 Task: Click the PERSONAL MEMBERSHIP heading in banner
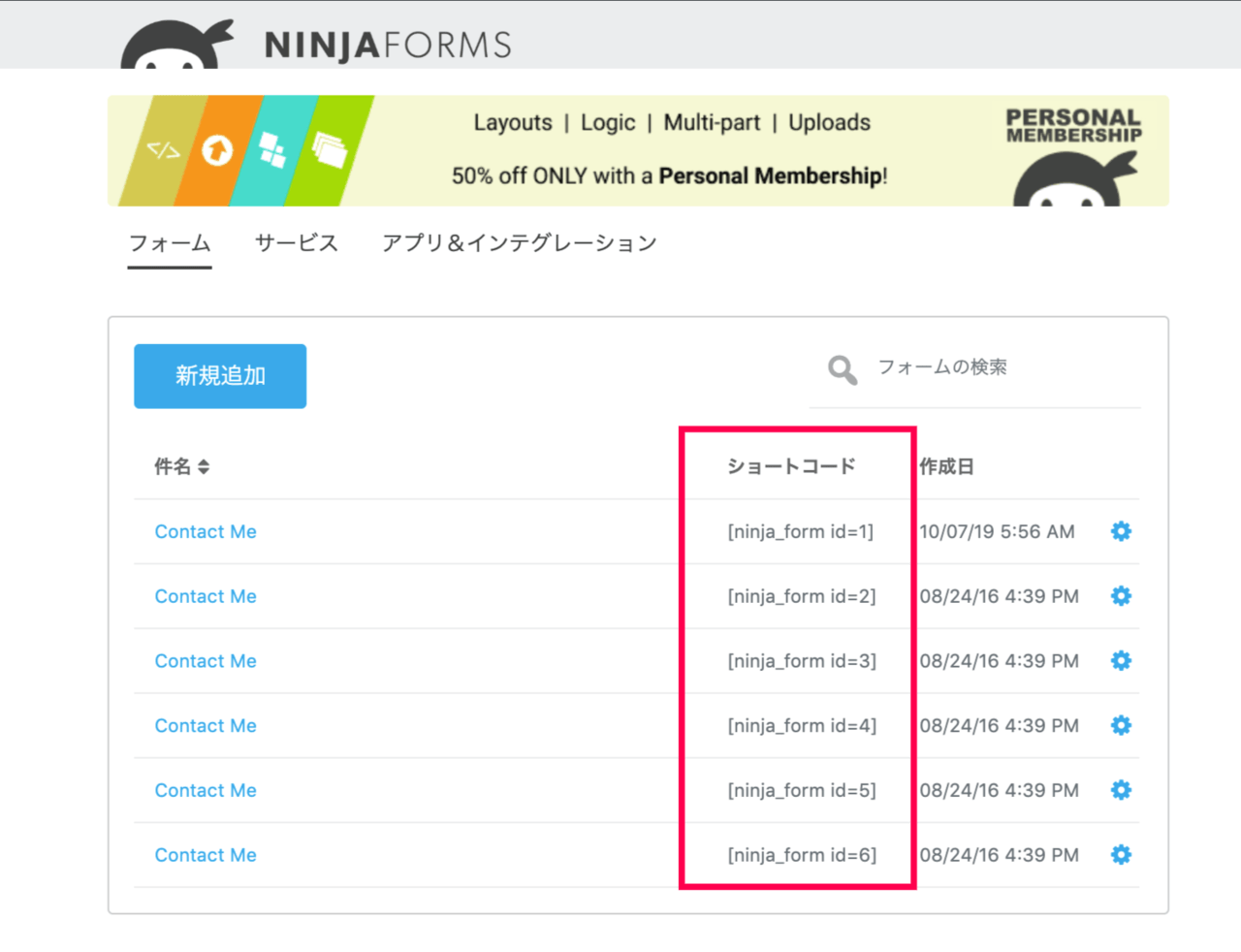coord(1073,126)
